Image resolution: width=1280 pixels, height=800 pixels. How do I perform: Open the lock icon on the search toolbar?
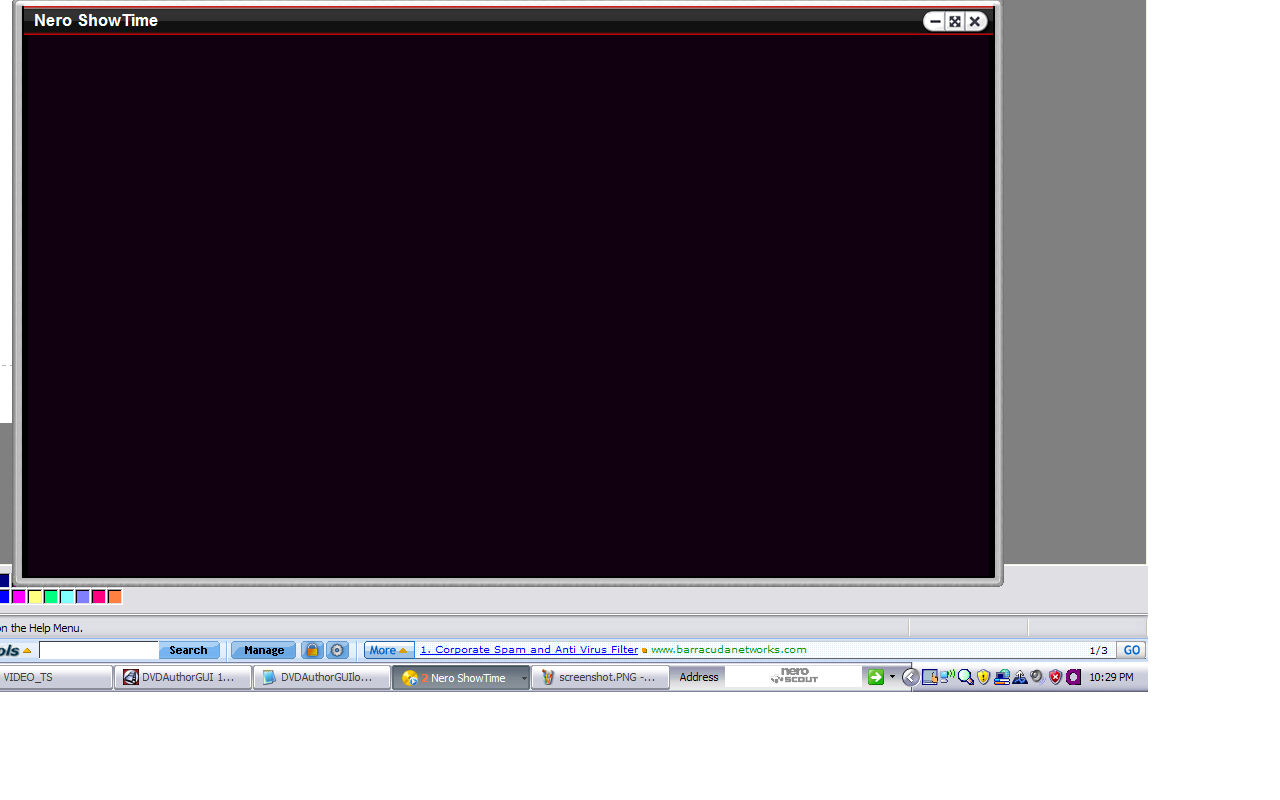pos(312,650)
